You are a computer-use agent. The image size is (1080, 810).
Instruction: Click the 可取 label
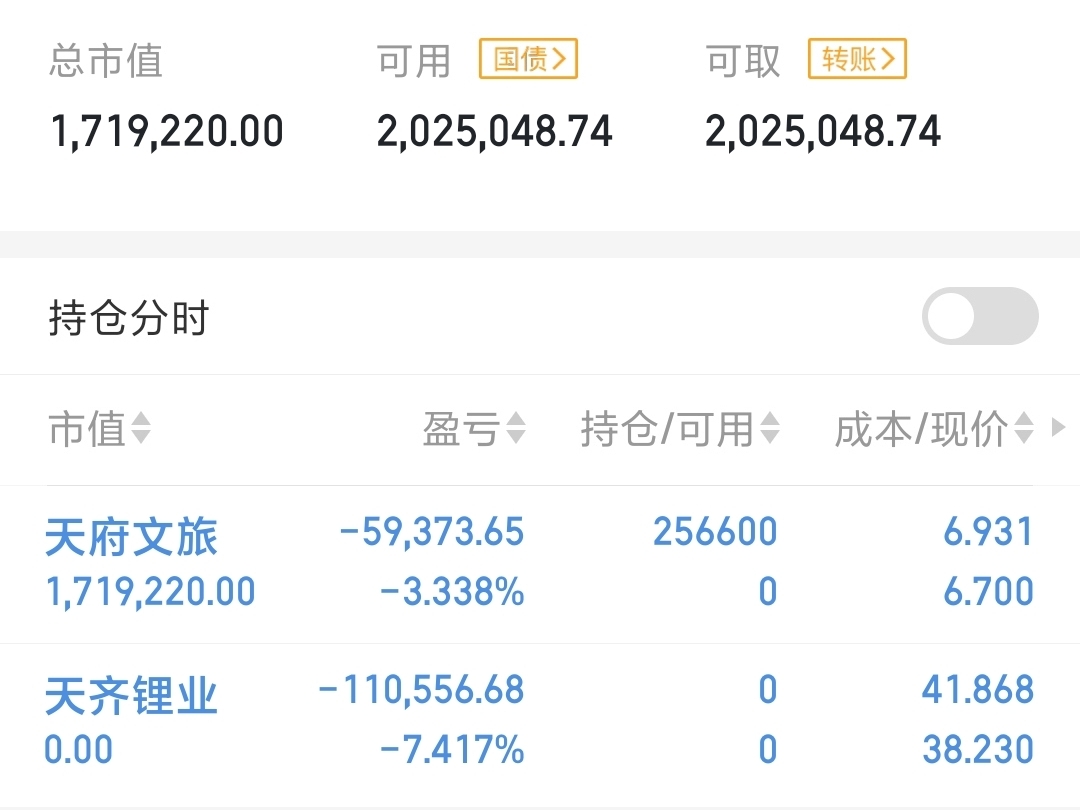[x=742, y=61]
